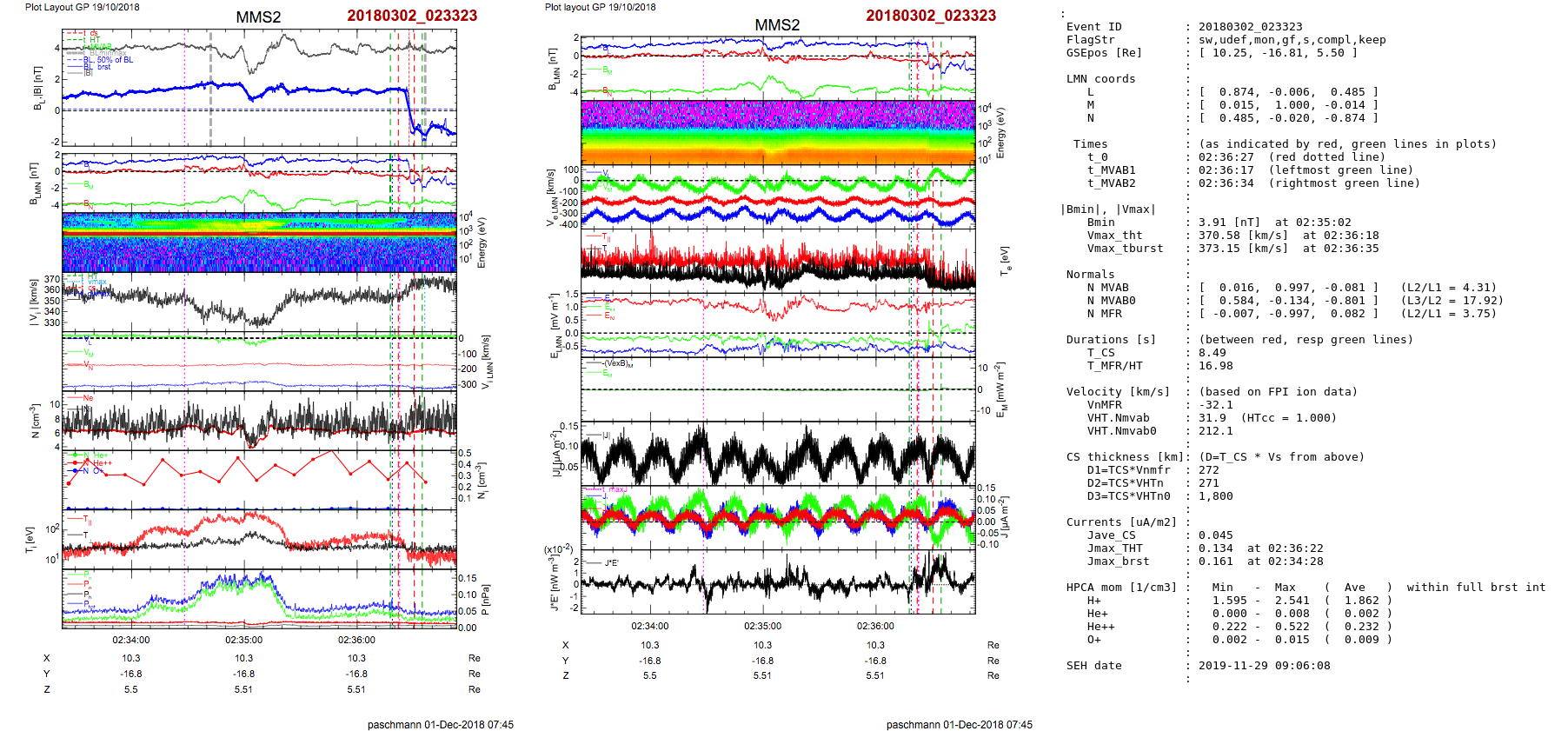The height and width of the screenshot is (731, 1568).
Task: Click the ion energy spectrogram in left plot
Action: click(x=259, y=242)
